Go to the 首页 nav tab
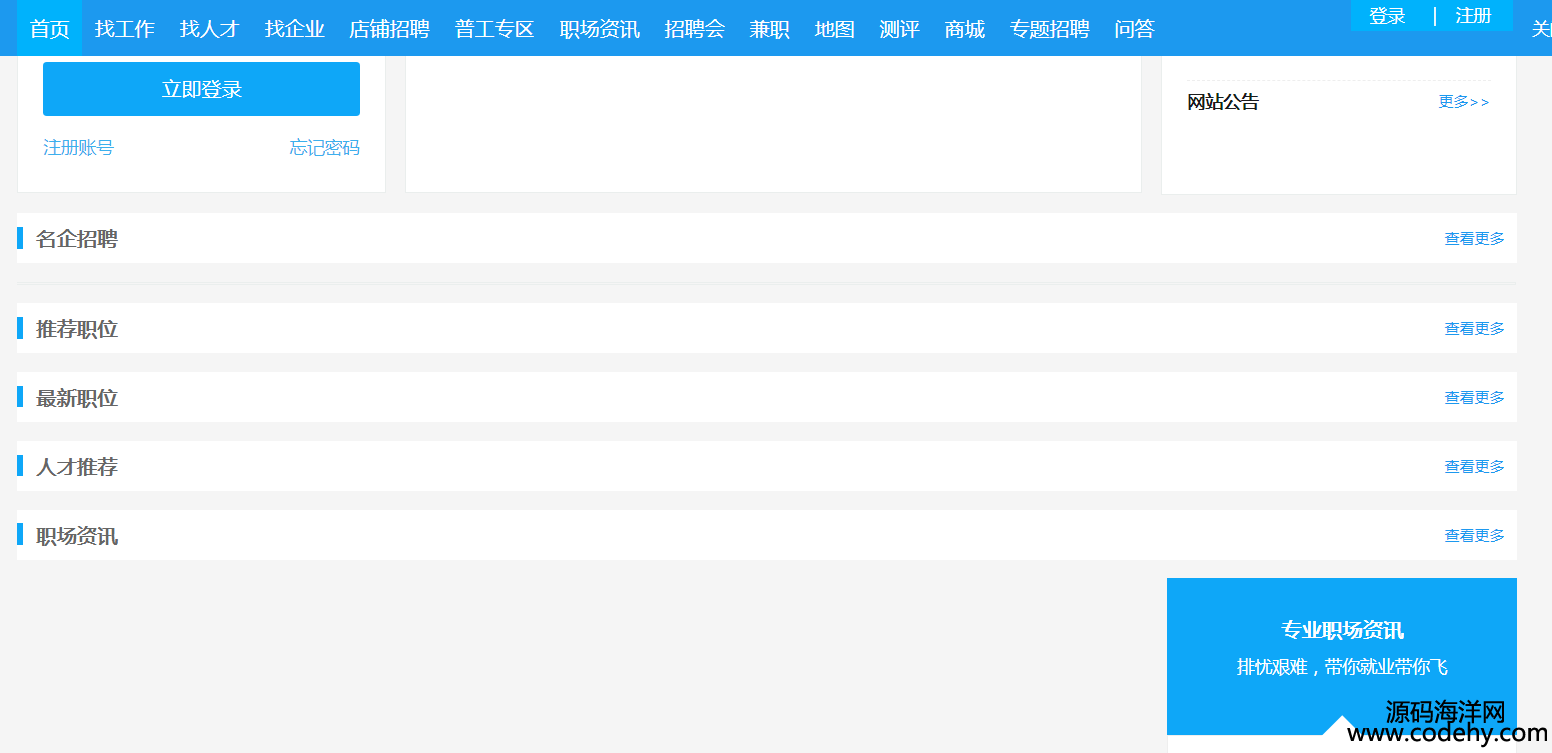Screen dimensions: 1552x753 50,29
